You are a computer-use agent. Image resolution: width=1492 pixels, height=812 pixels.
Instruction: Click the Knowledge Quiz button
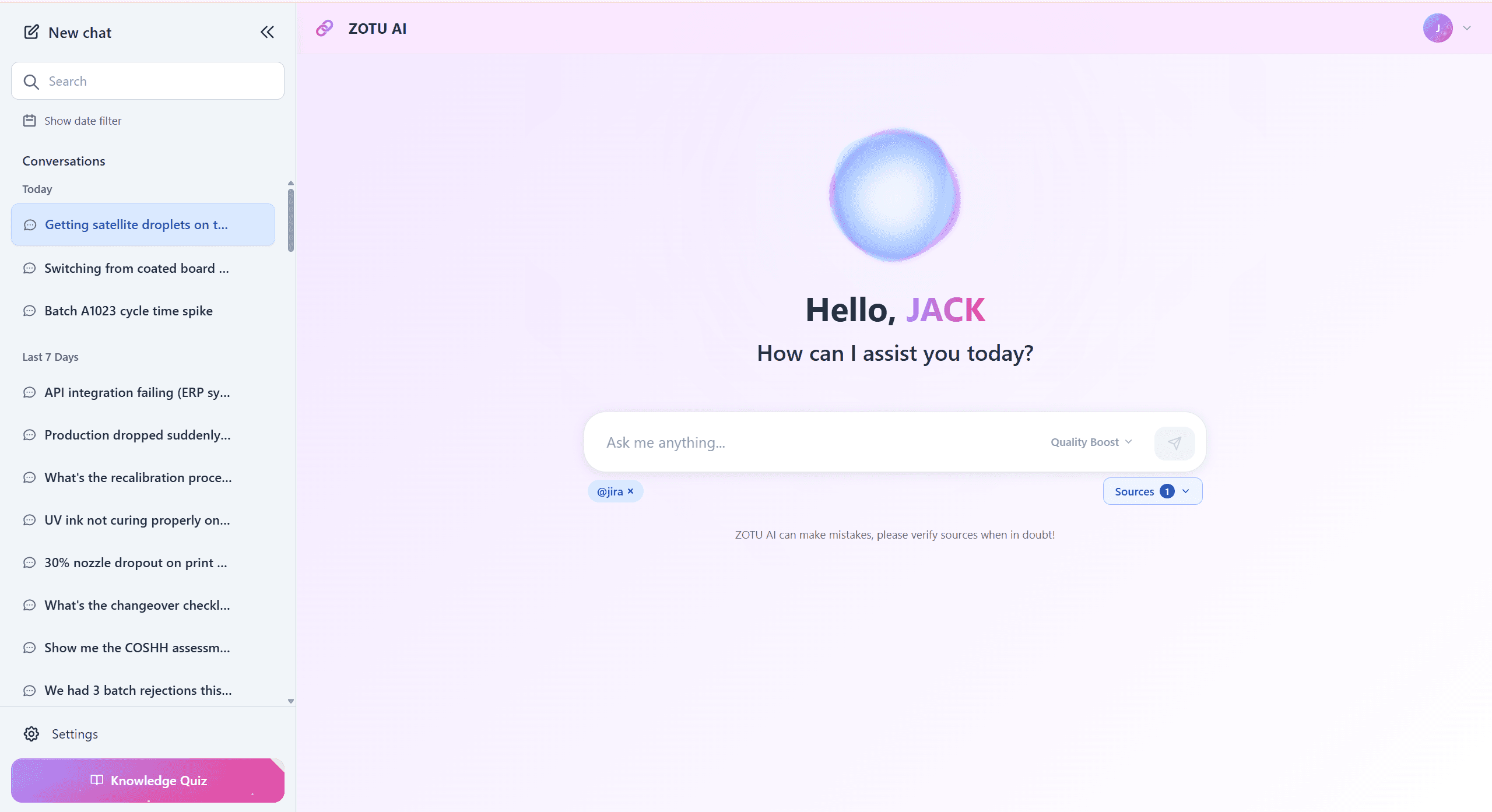[148, 781]
